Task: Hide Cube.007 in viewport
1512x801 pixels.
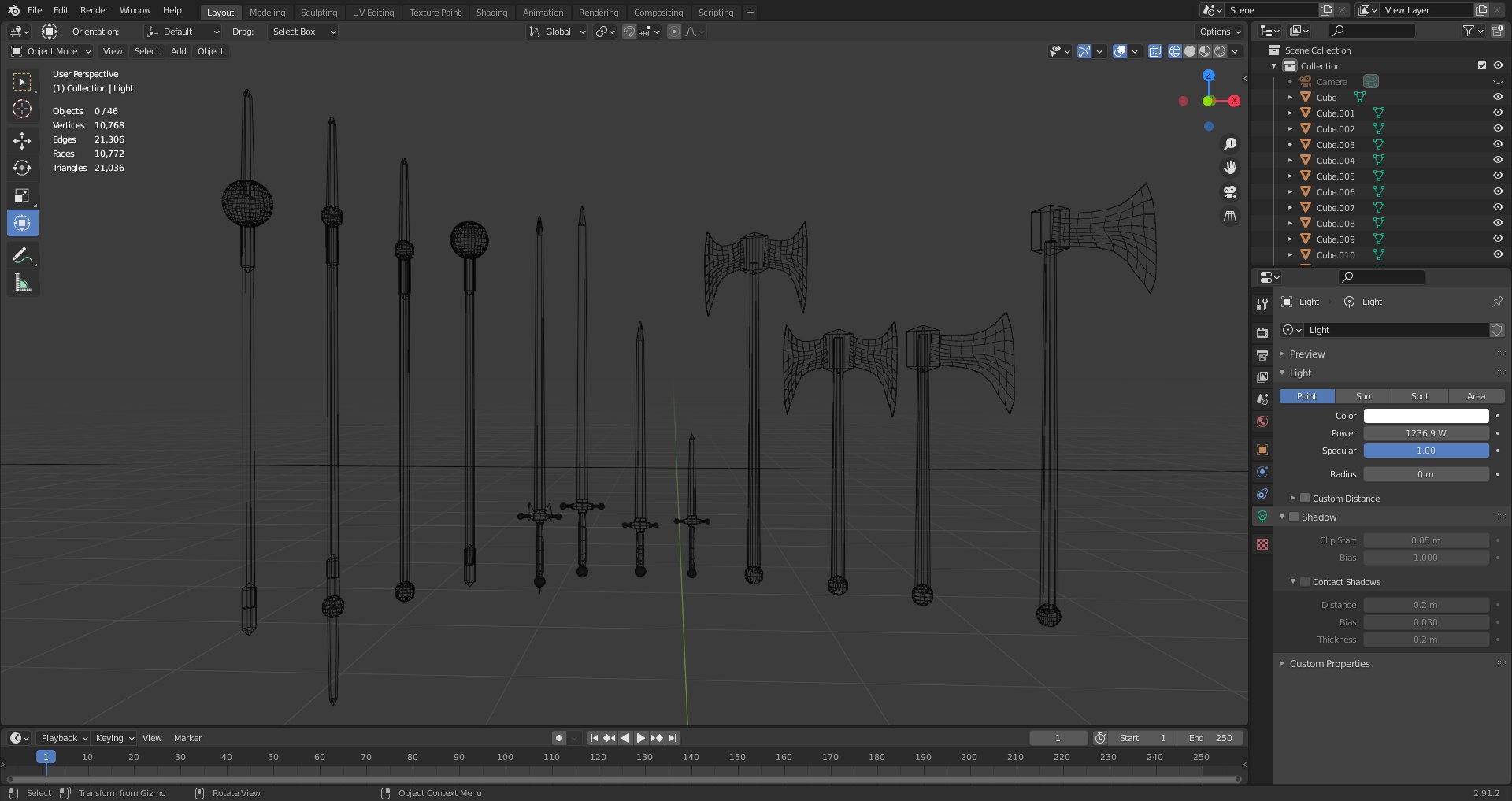Action: tap(1498, 207)
